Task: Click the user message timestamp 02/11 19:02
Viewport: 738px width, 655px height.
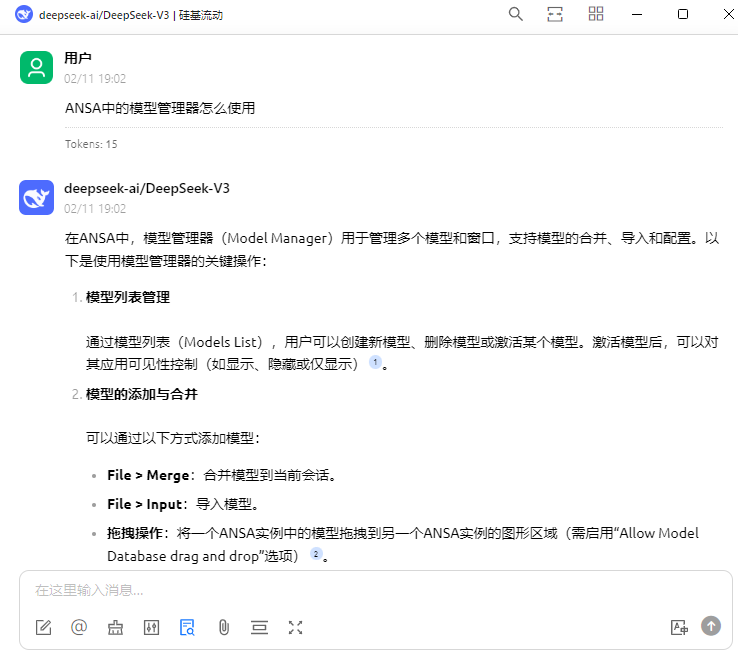Action: pyautogui.click(x=95, y=79)
